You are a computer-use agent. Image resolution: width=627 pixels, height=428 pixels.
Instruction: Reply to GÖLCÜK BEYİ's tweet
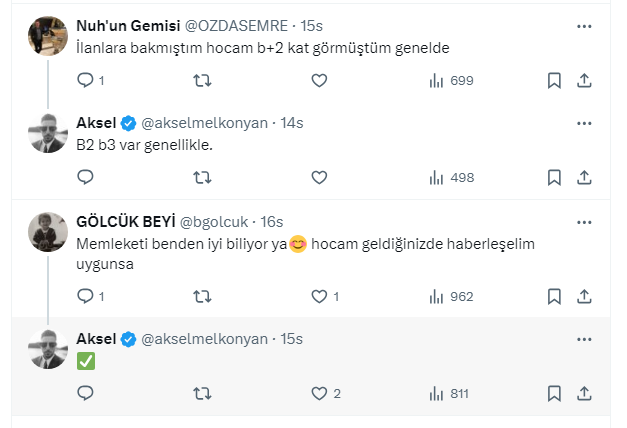(85, 296)
